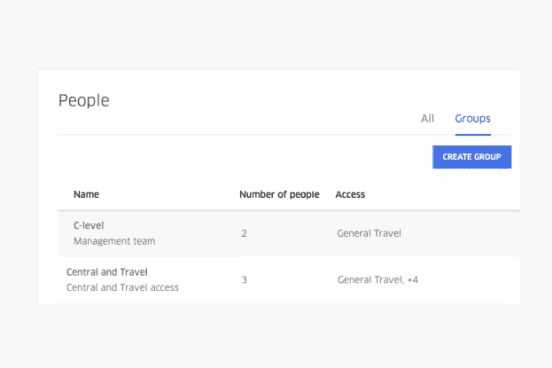552x368 pixels.
Task: Expand the General Travel, +4 access list
Action: coord(378,280)
